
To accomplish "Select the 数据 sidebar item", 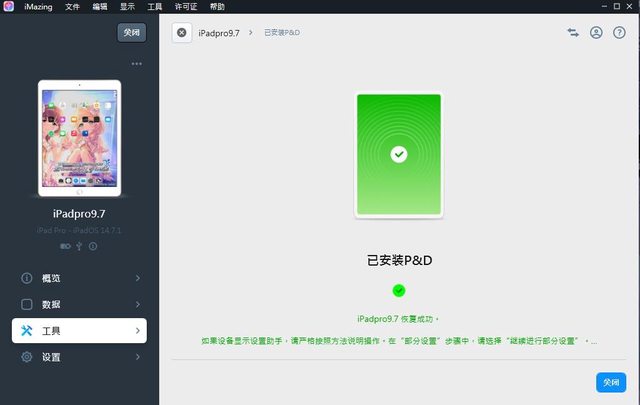I will pos(79,304).
